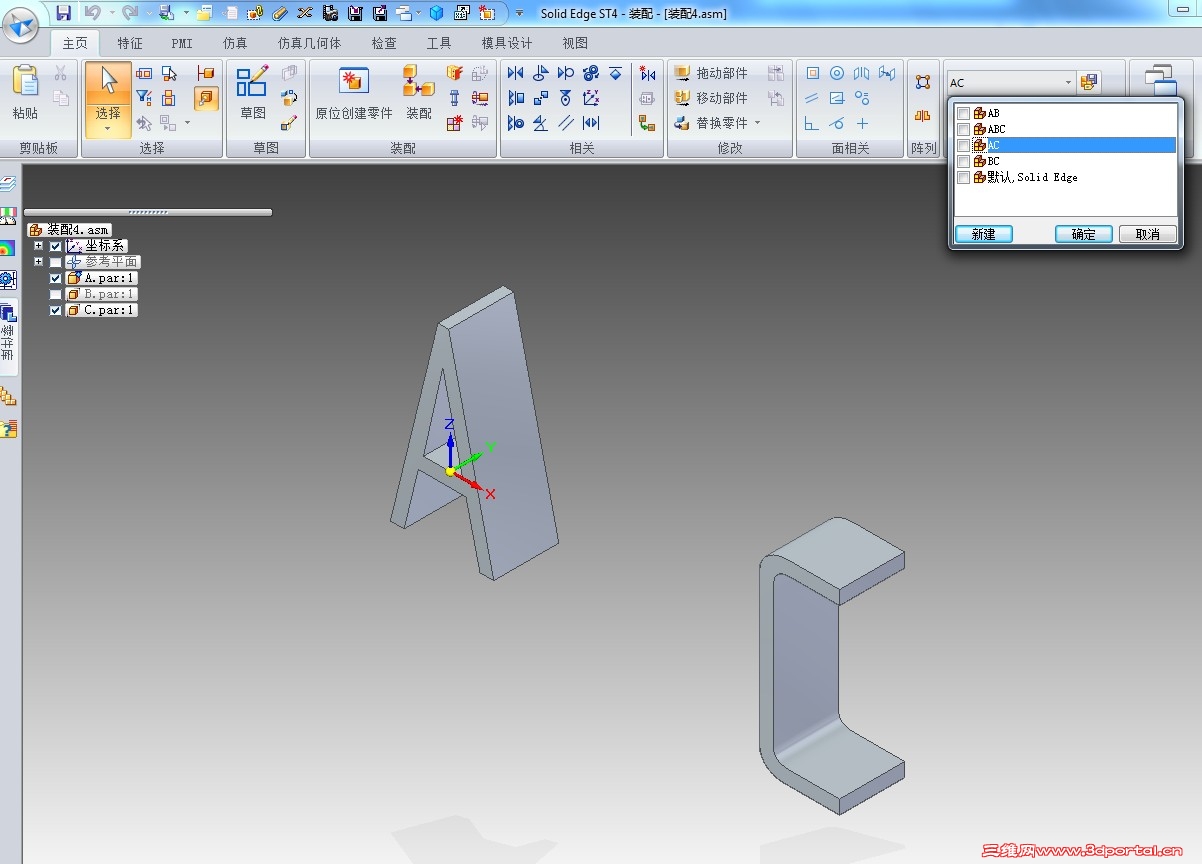Image resolution: width=1202 pixels, height=864 pixels.
Task: Click the 新建 button
Action: [x=984, y=234]
